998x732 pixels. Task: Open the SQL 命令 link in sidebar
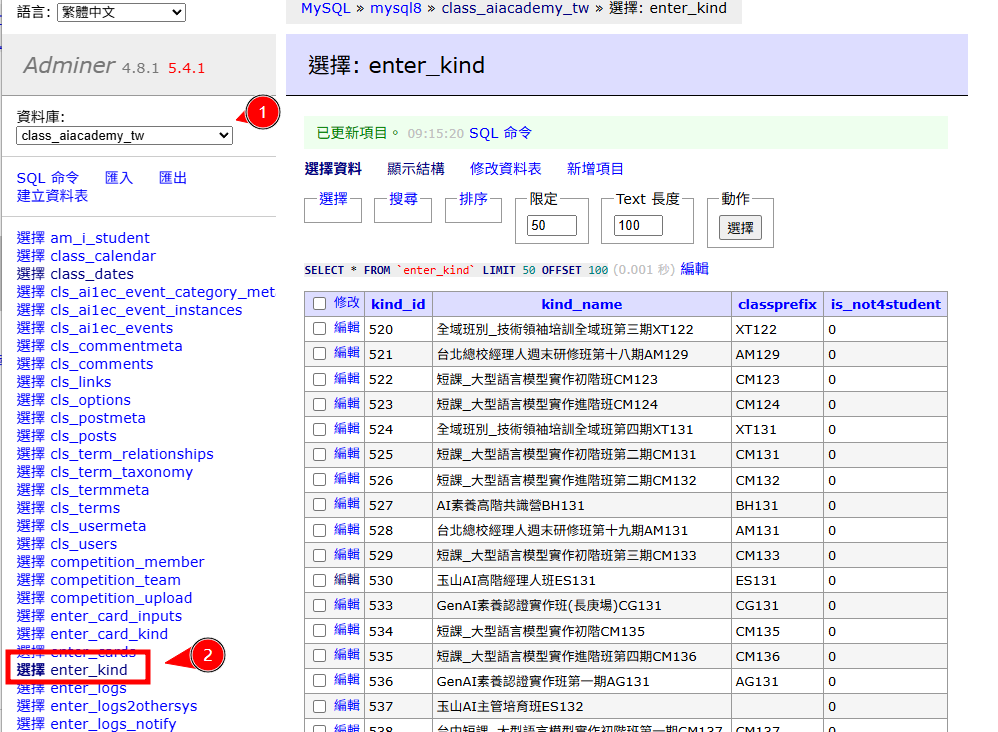click(x=47, y=178)
